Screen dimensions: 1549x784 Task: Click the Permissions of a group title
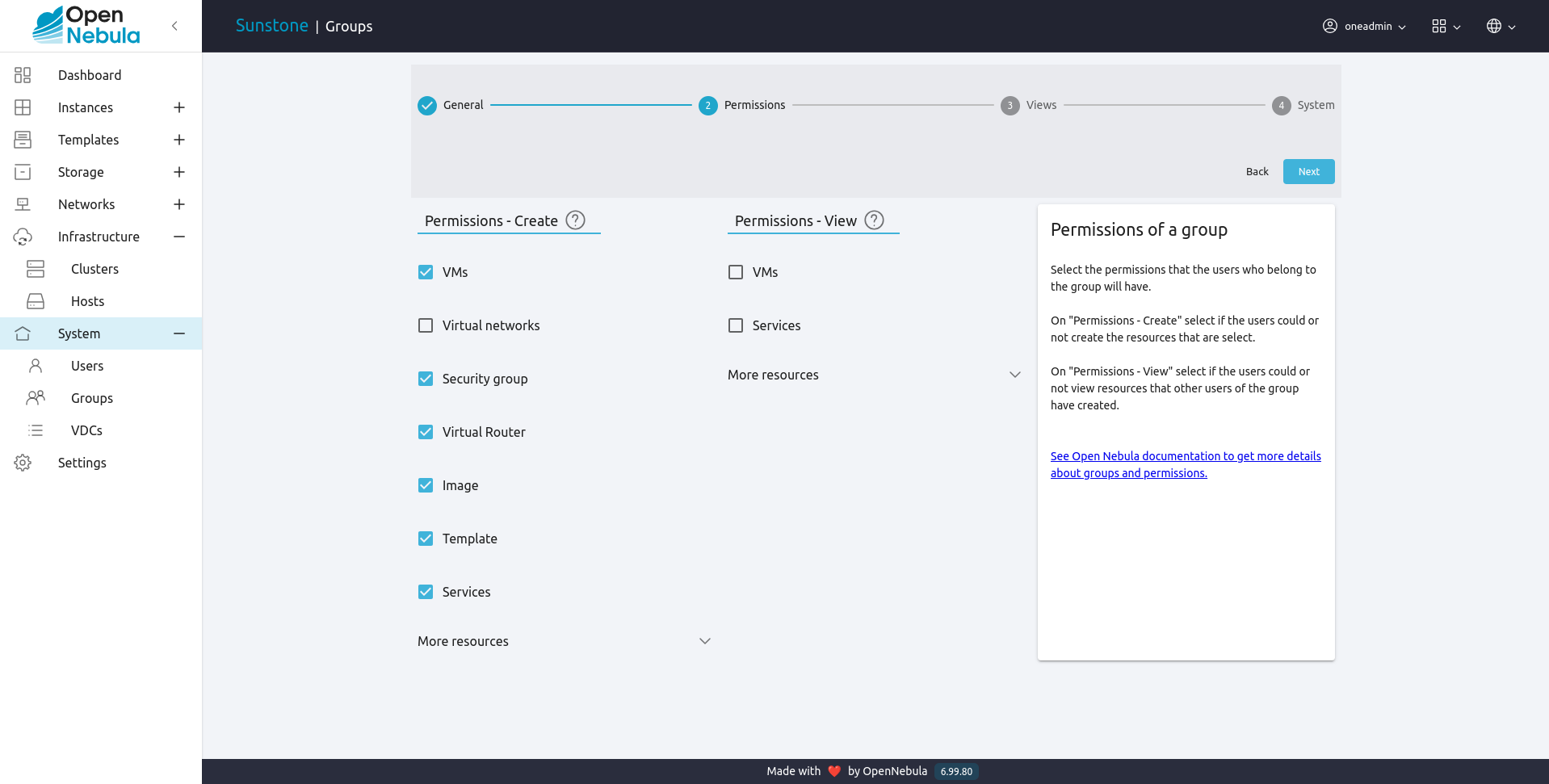point(1139,229)
